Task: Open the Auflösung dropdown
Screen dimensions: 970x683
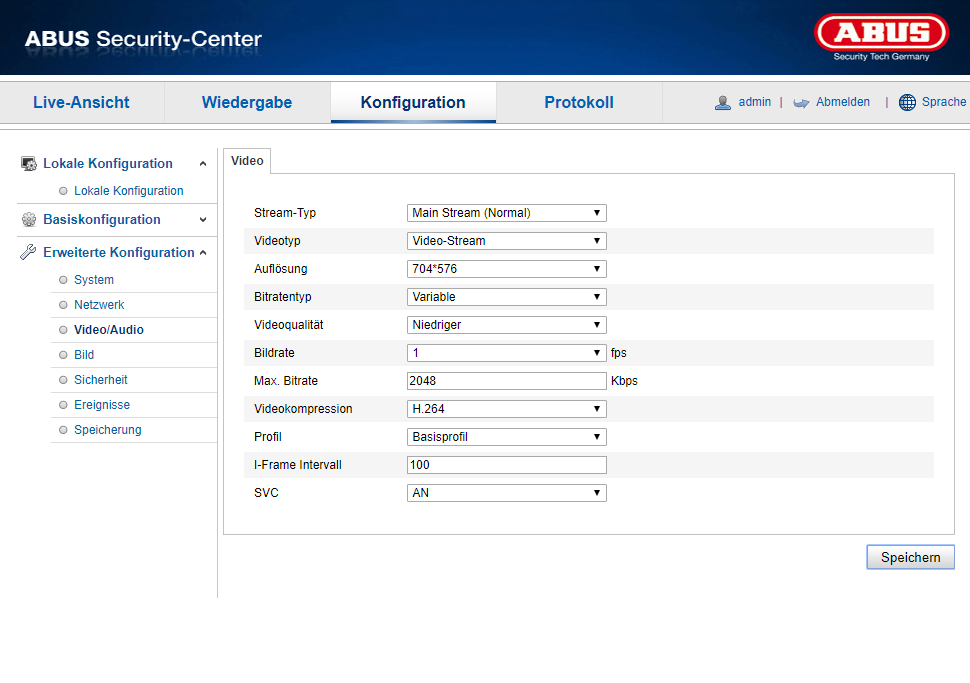Action: 506,269
